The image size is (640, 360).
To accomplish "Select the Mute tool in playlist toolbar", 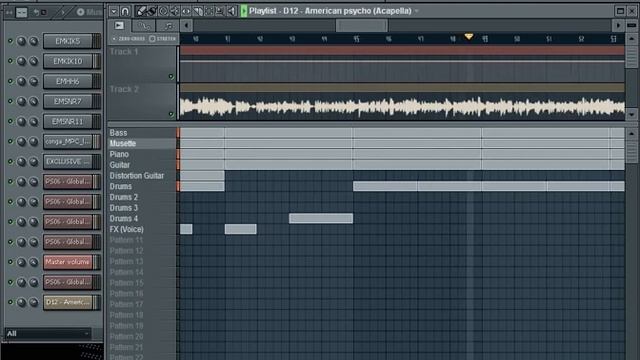I will click(x=174, y=11).
